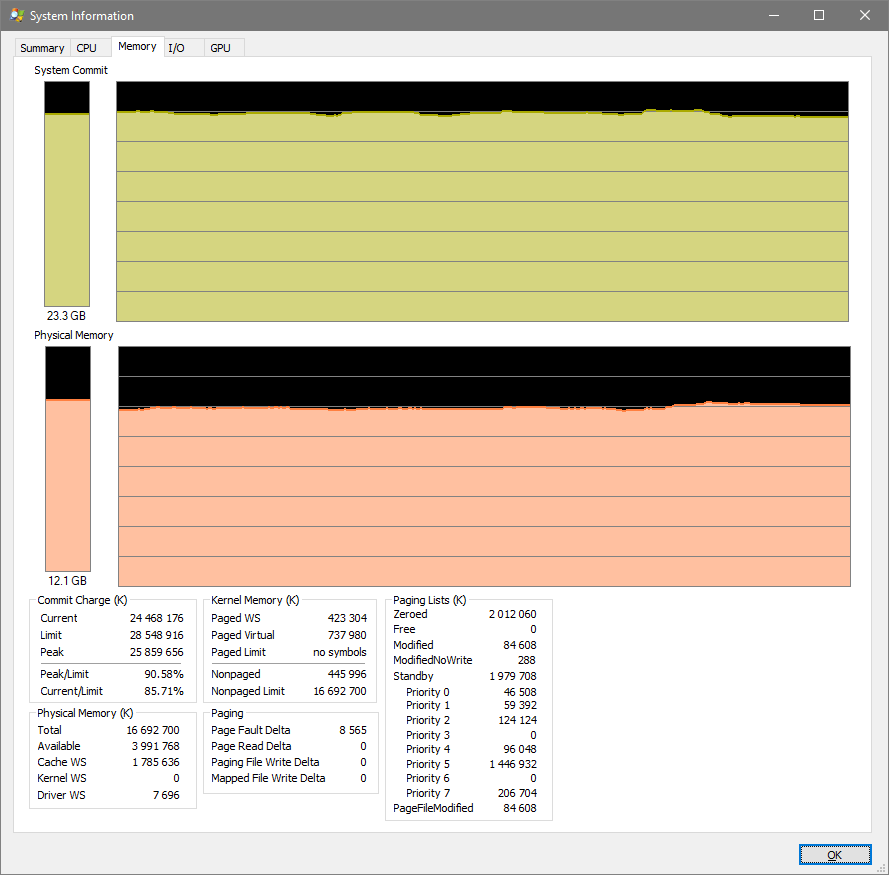This screenshot has height=875, width=889.
Task: Click the Paging Lists (K) group heading
Action: coord(430,600)
